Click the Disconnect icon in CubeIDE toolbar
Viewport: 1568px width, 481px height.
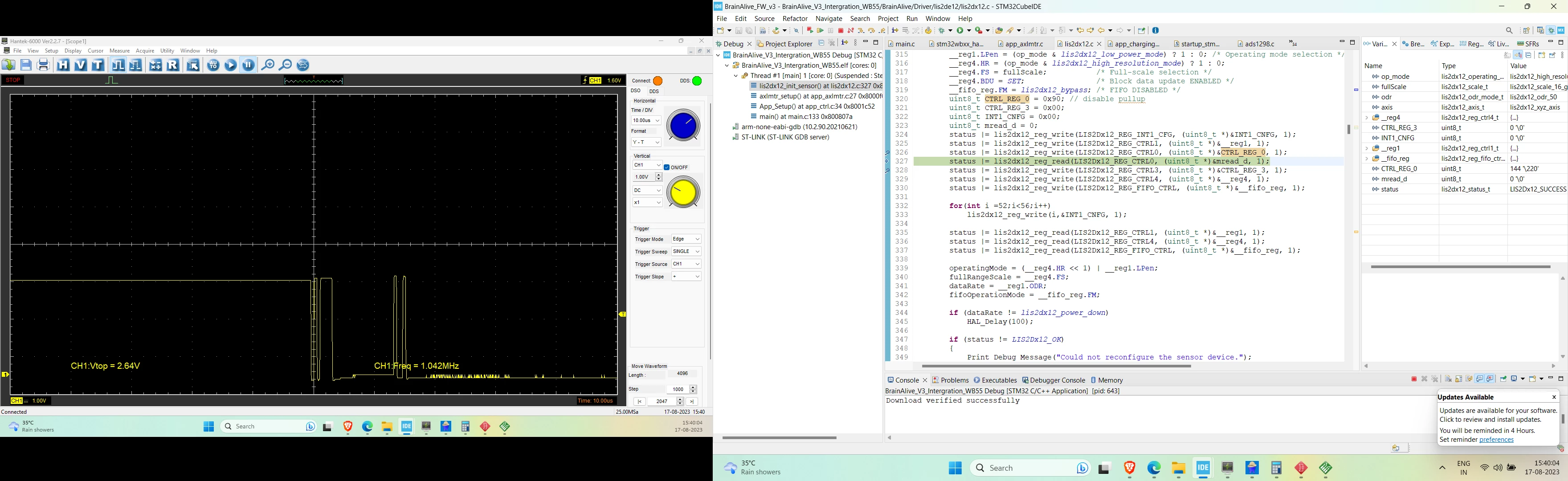[x=851, y=30]
